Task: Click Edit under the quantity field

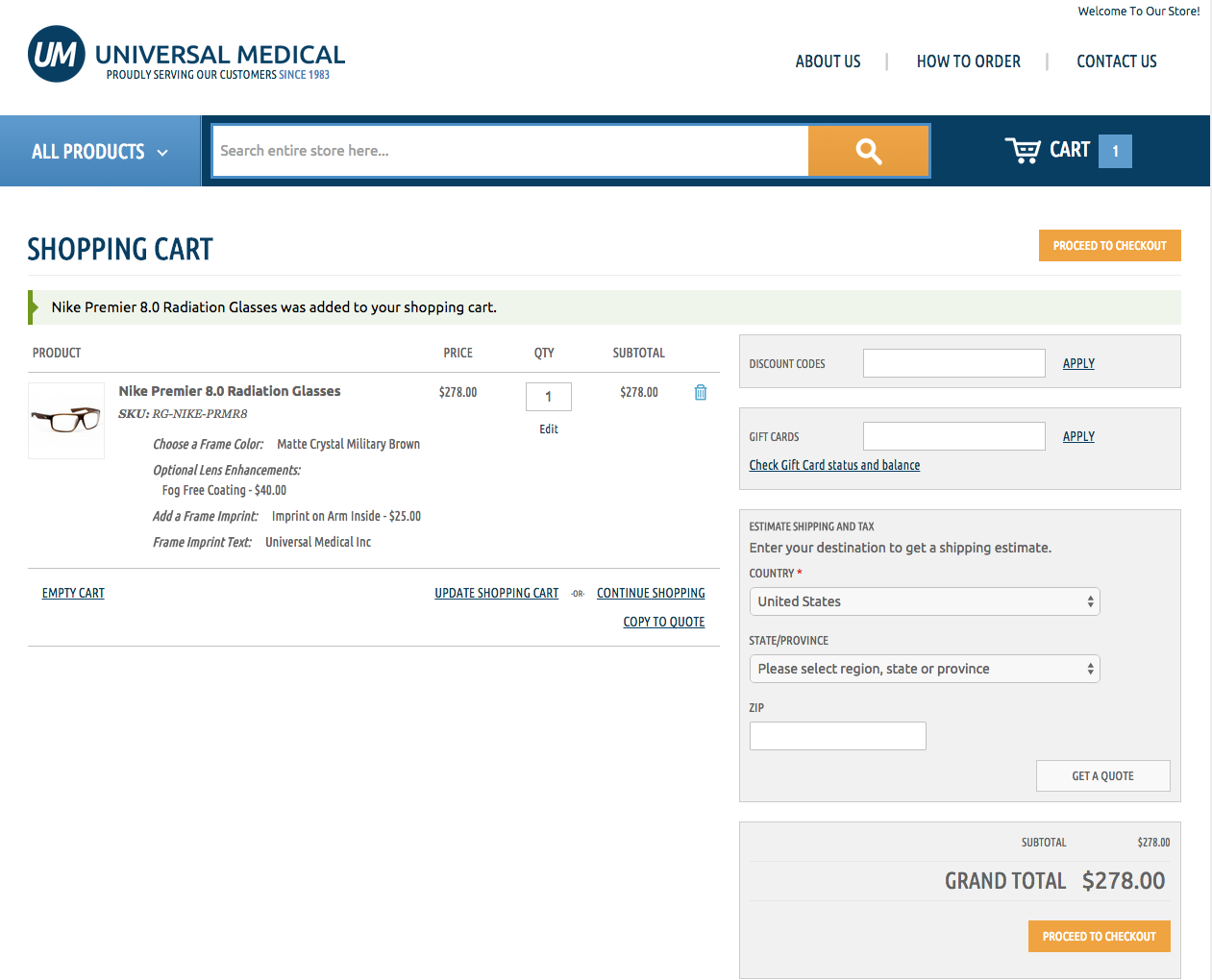Action: click(x=549, y=429)
